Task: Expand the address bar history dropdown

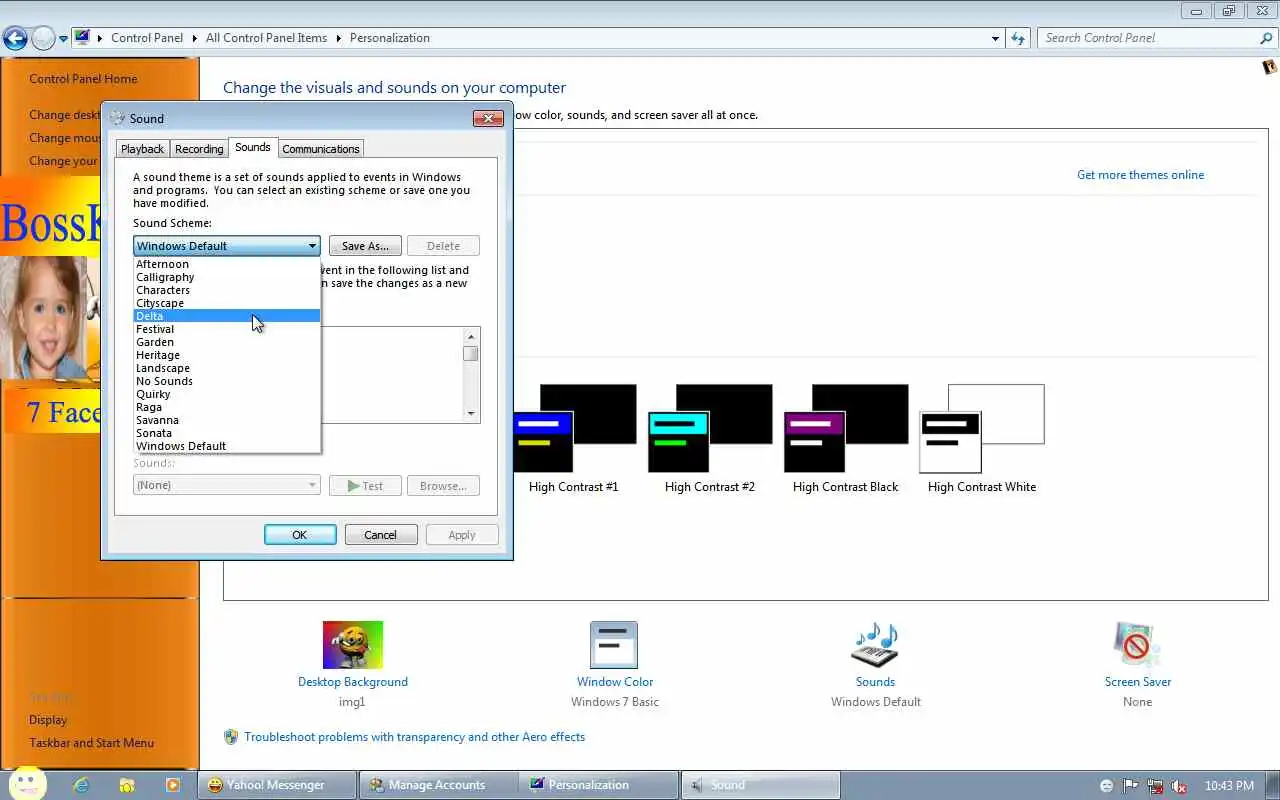Action: point(995,38)
